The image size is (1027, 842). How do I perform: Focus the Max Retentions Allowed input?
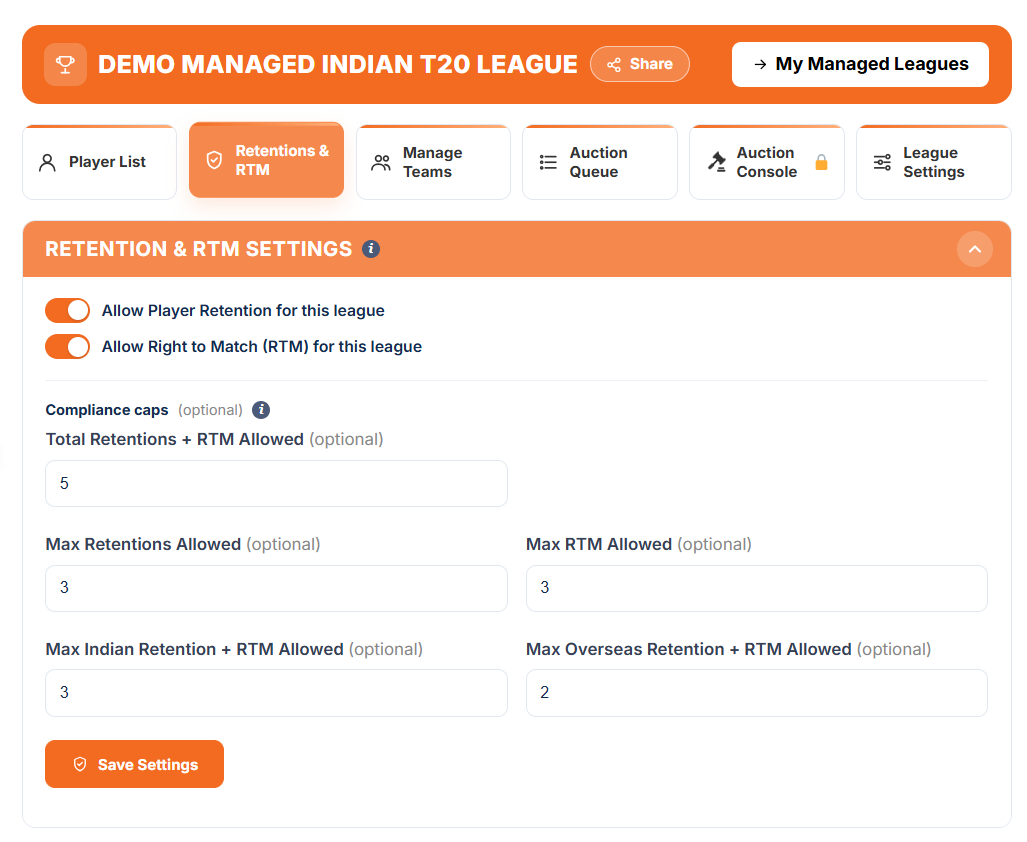pyautogui.click(x=276, y=588)
